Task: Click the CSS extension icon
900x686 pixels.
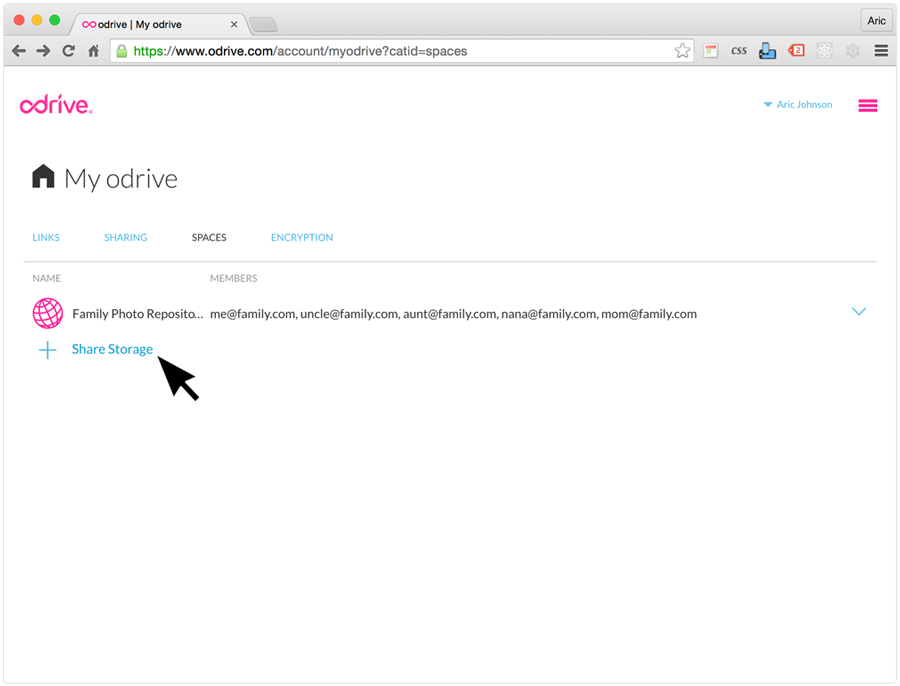Action: coord(739,51)
